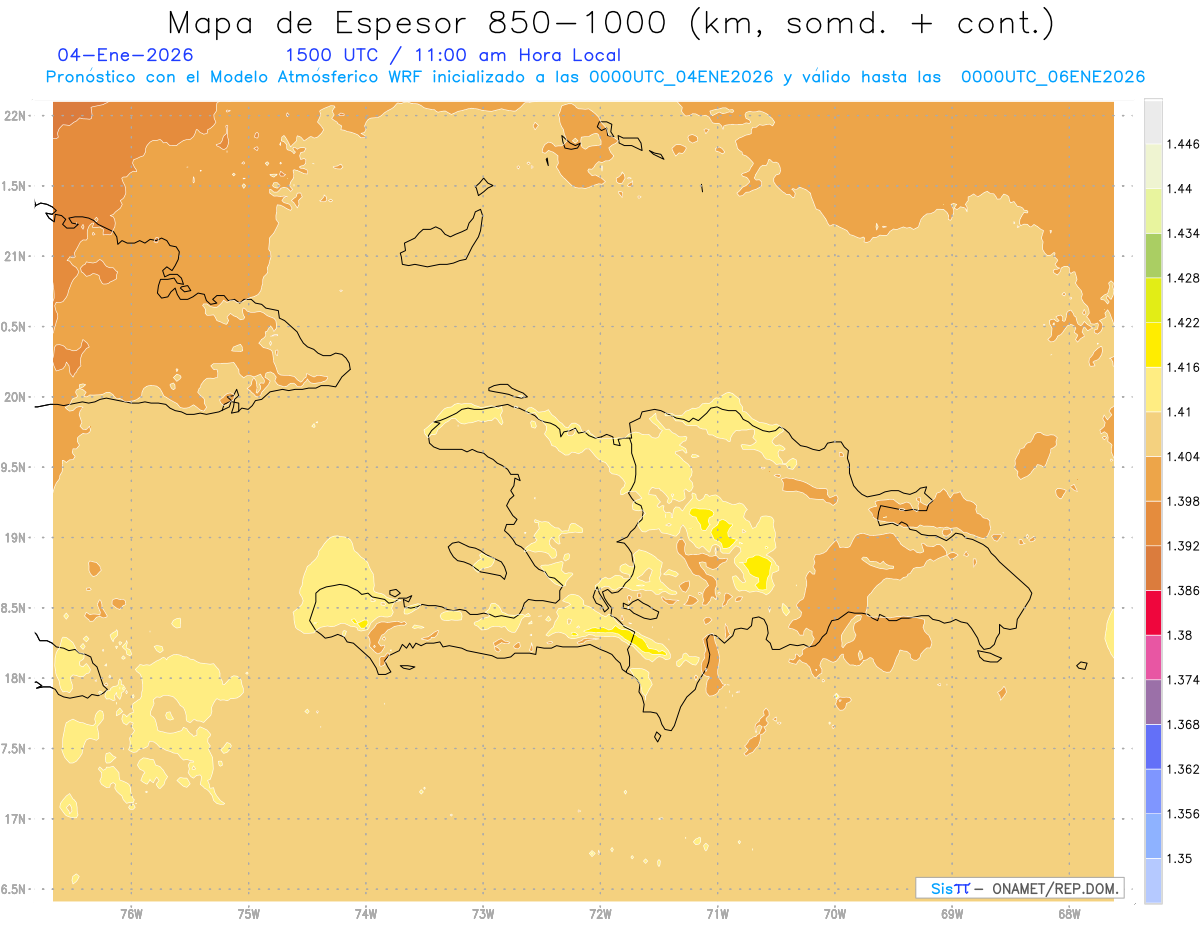Click the time text '1500 UTC / 11:00 am Hora Local'
The width and height of the screenshot is (1200, 927).
click(453, 55)
